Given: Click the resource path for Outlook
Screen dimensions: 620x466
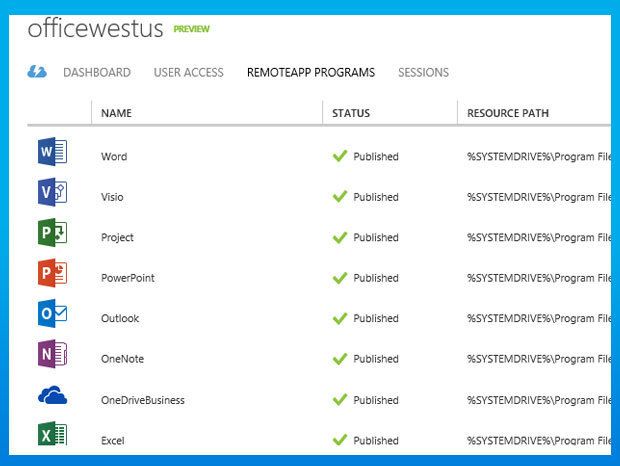Looking at the screenshot, I should pyautogui.click(x=539, y=318).
